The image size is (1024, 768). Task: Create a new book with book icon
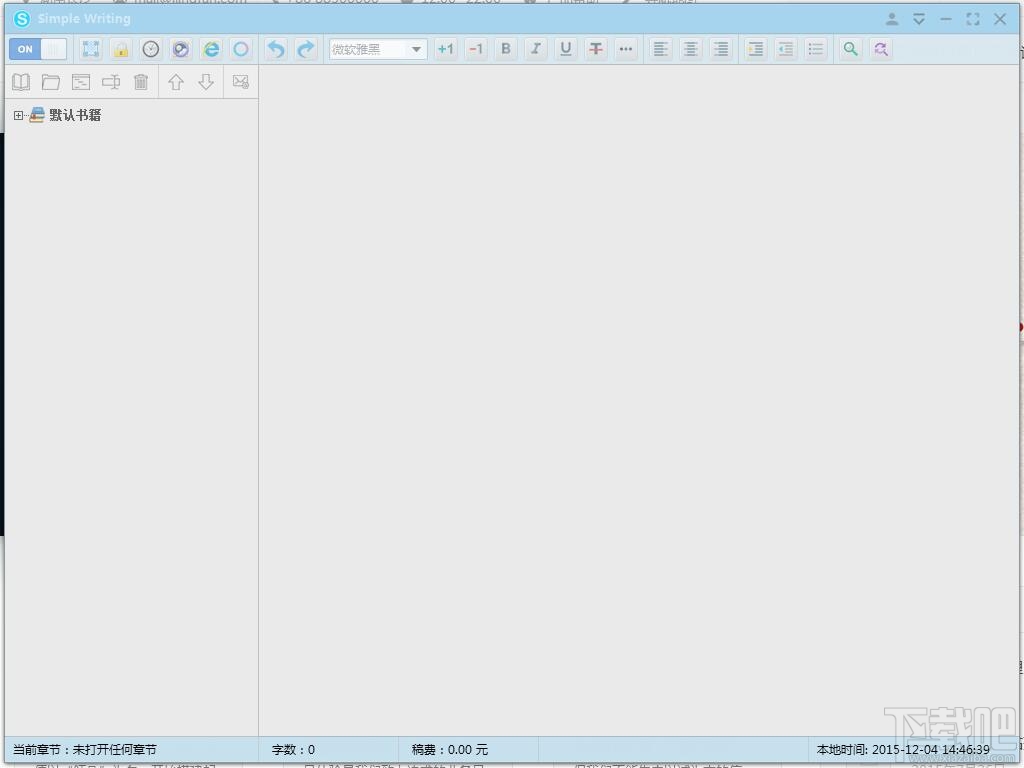(x=22, y=82)
